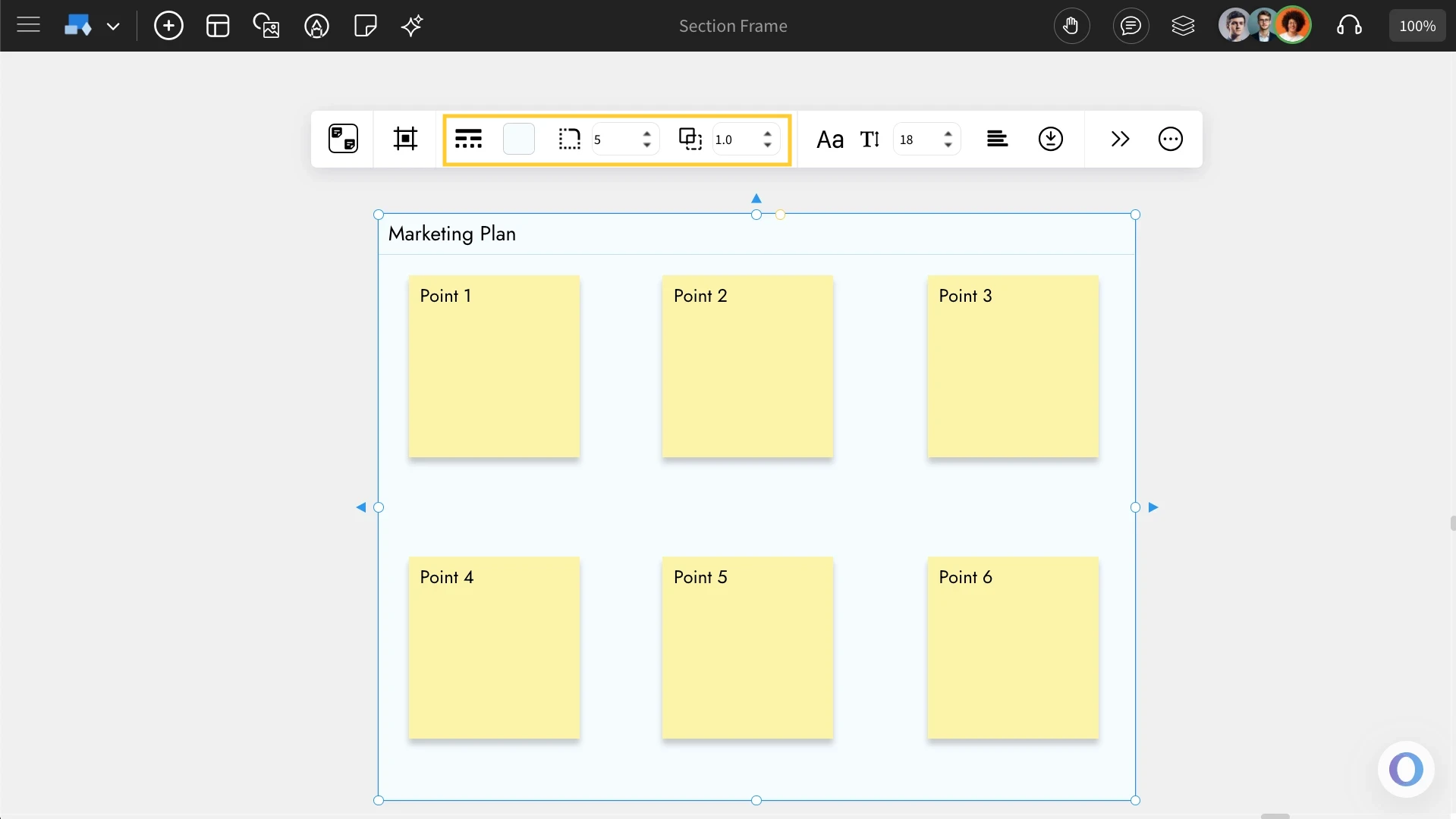
Task: Open text style options with Aa icon
Action: click(x=830, y=139)
